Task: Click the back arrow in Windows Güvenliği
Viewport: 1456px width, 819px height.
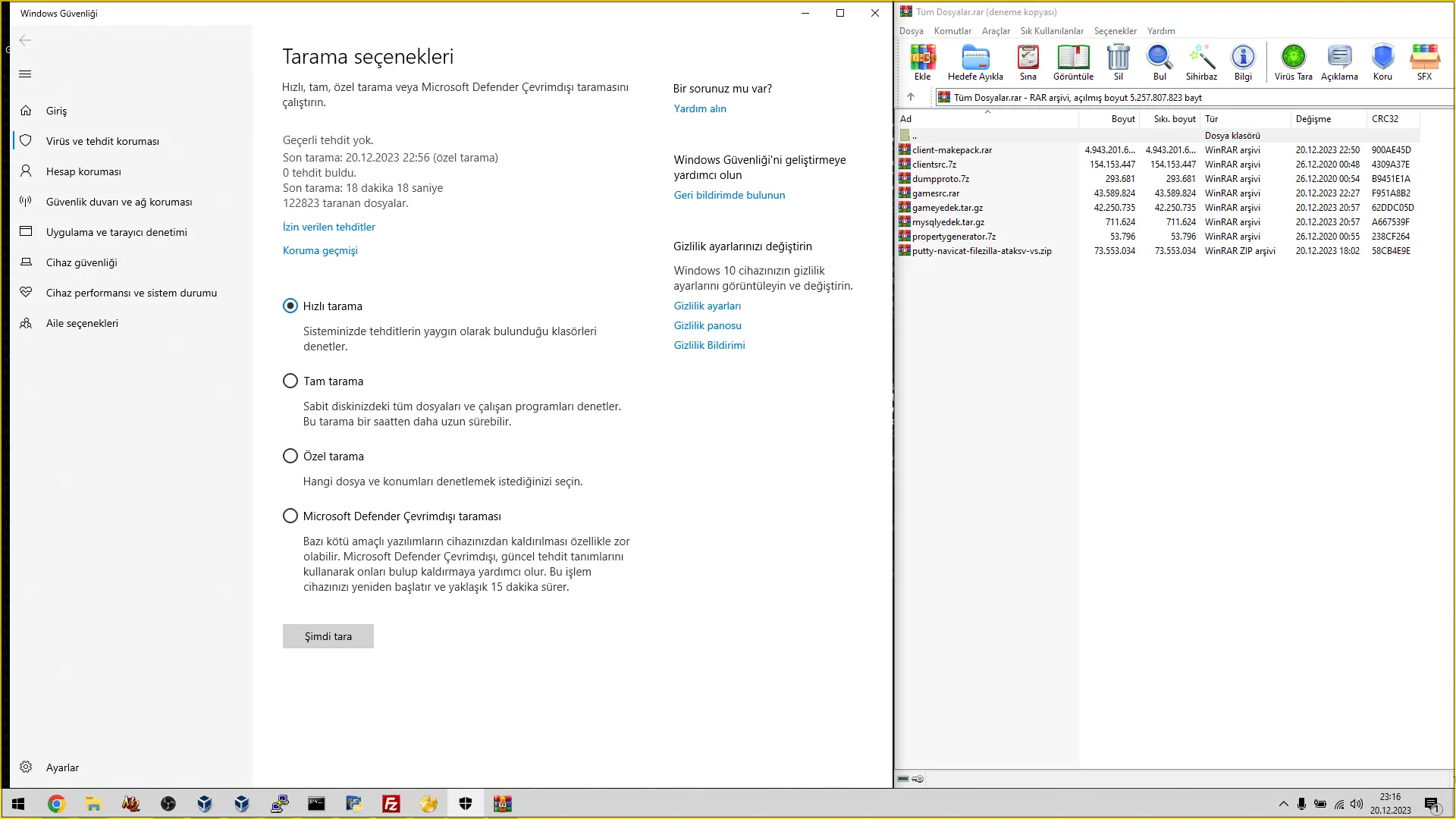Action: pyautogui.click(x=25, y=40)
